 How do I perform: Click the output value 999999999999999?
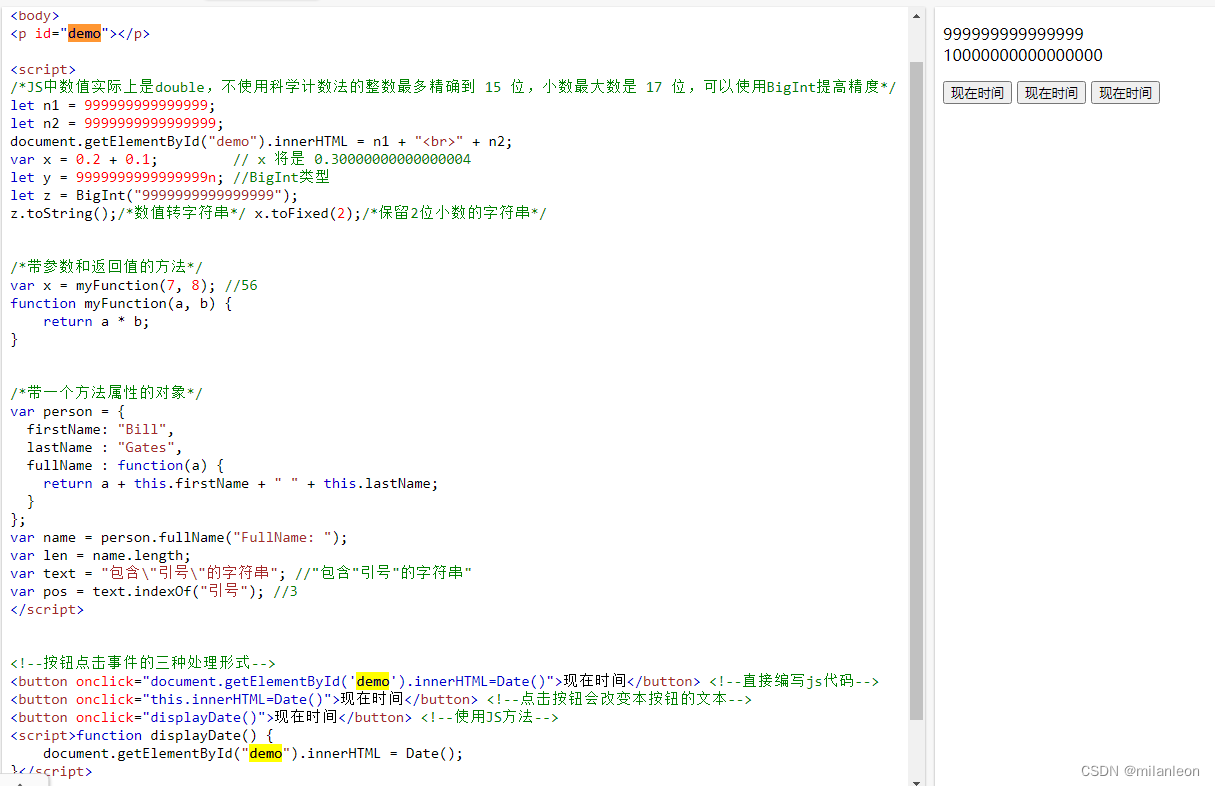click(x=1013, y=34)
